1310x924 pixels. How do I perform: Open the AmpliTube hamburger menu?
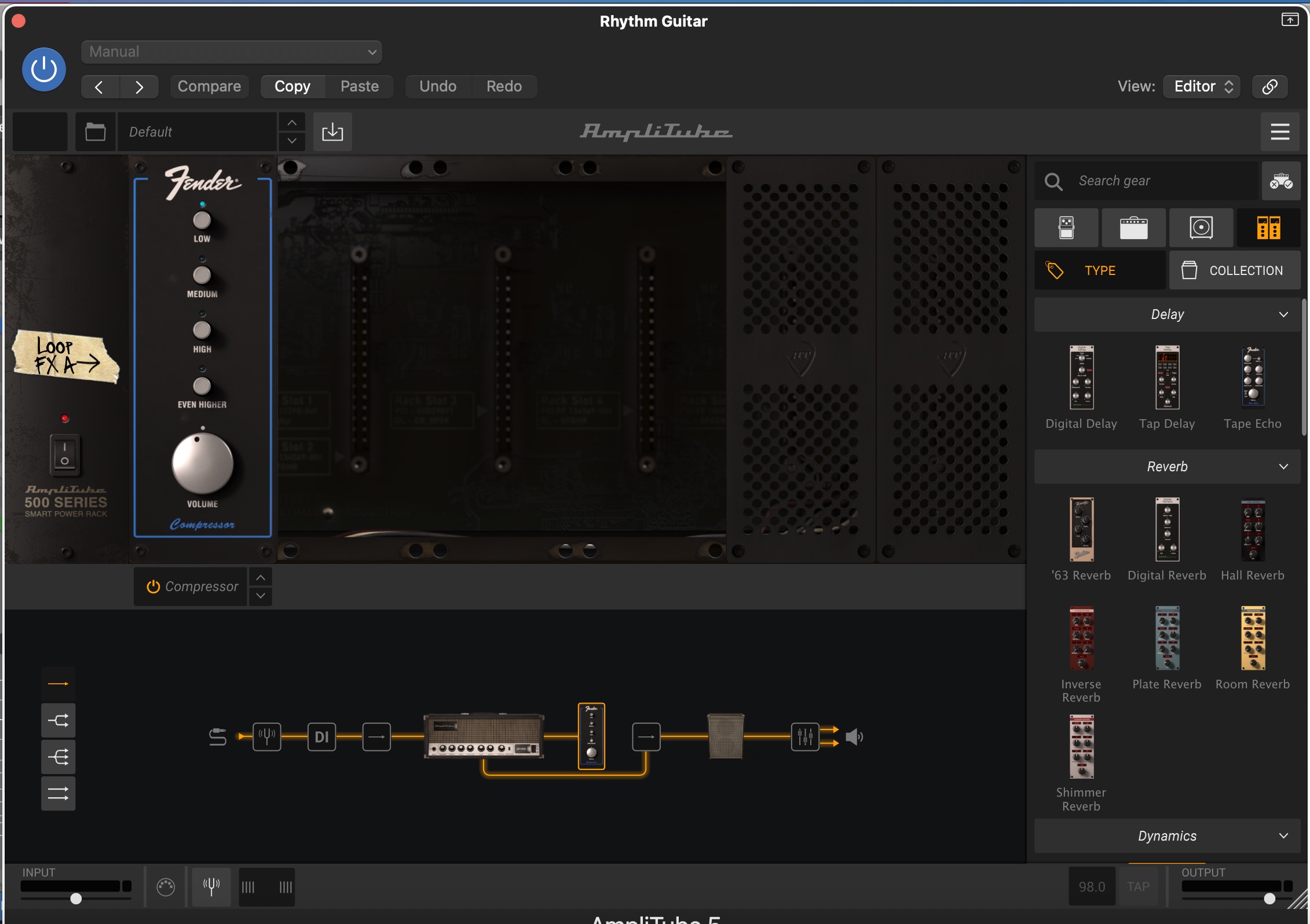point(1280,132)
